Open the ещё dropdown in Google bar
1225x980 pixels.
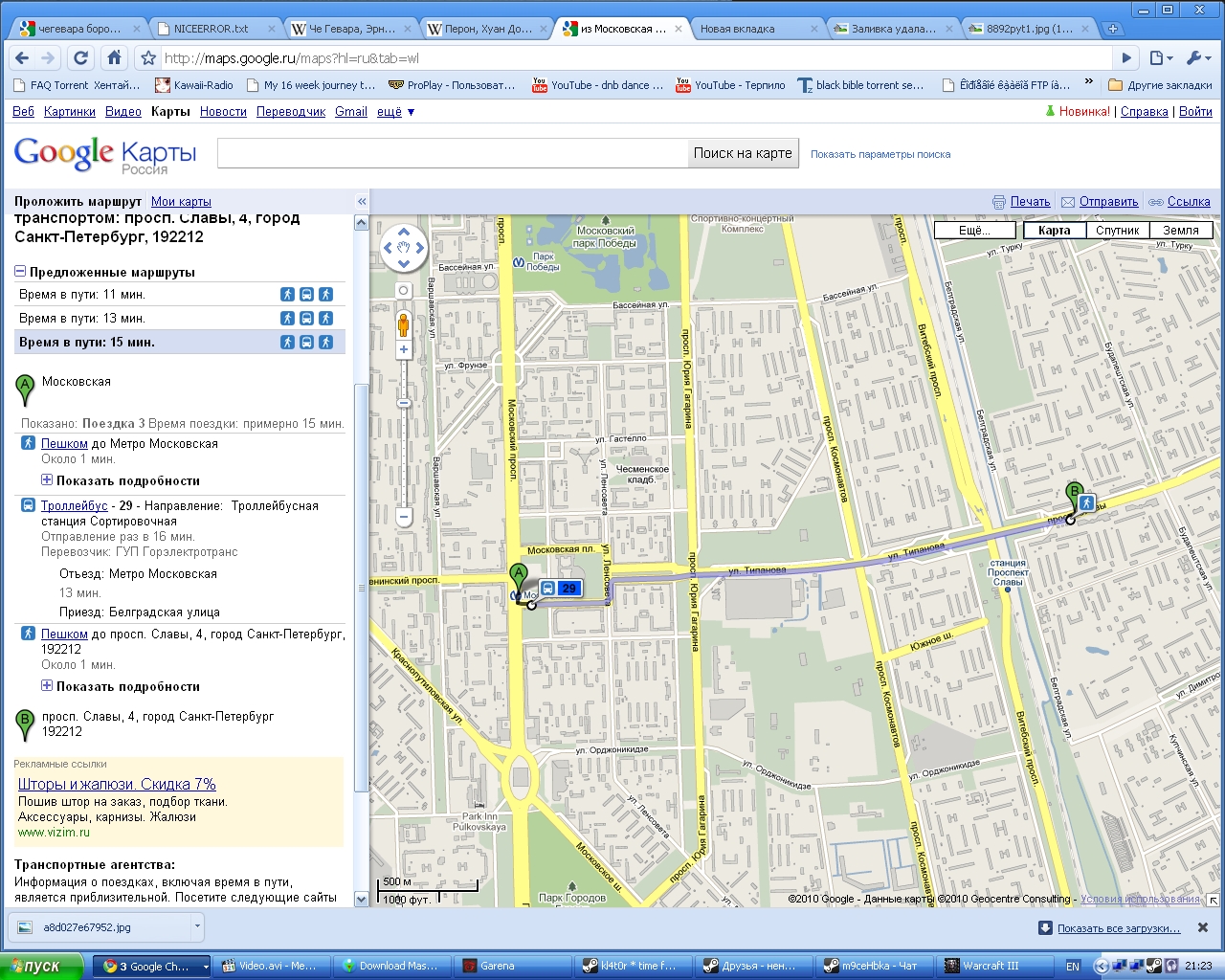(395, 112)
